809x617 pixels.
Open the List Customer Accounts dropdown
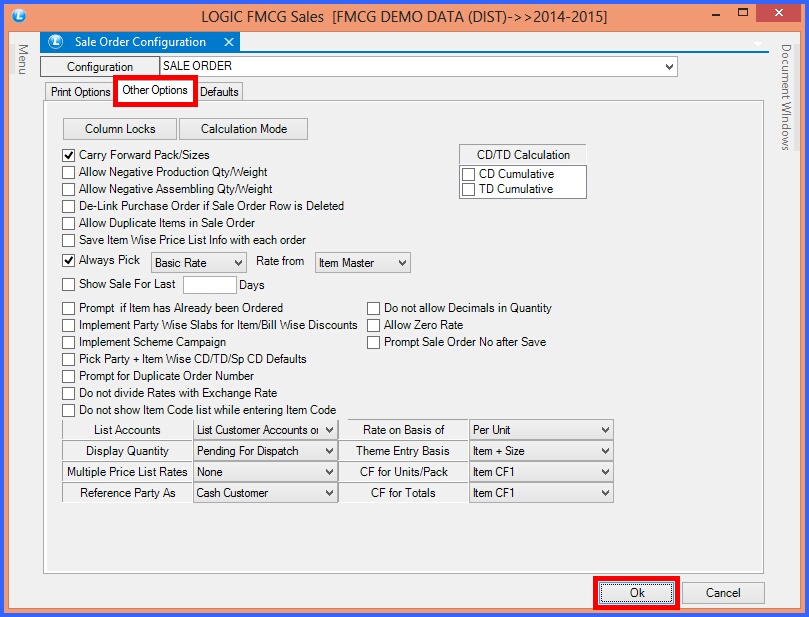click(265, 430)
